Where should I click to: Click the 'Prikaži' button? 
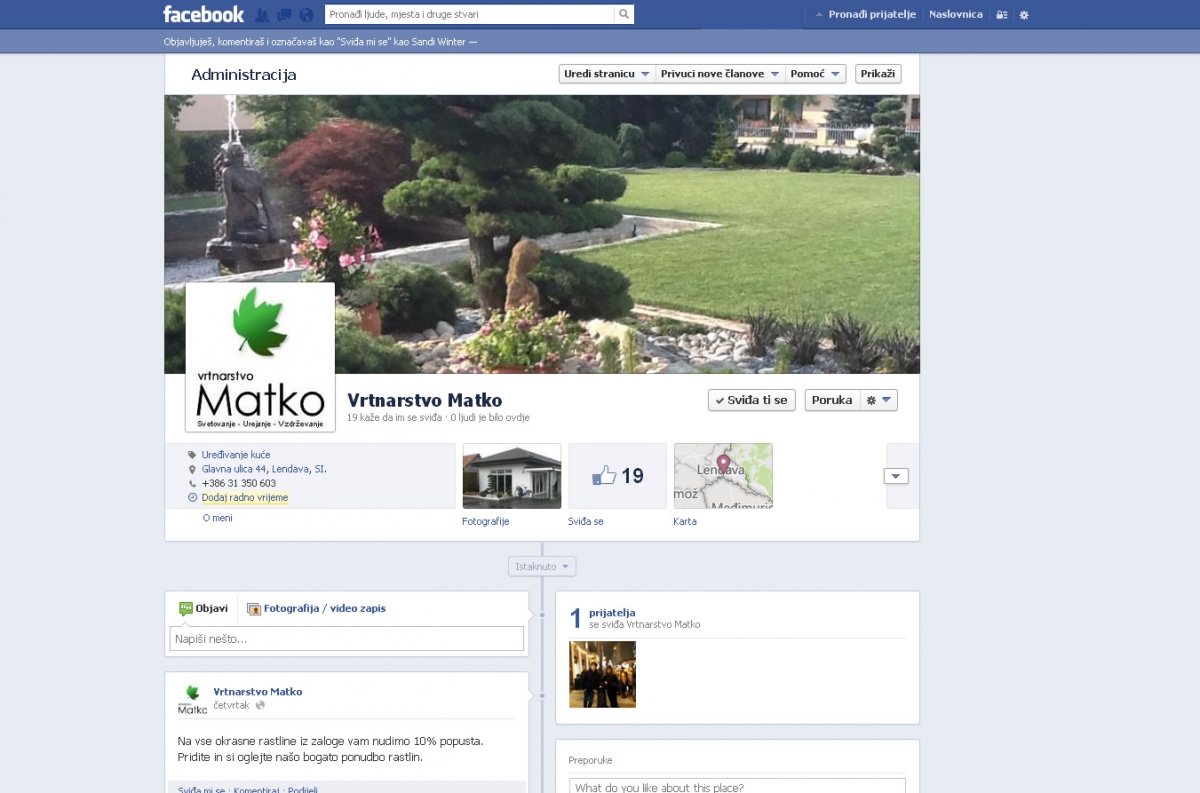coord(878,74)
